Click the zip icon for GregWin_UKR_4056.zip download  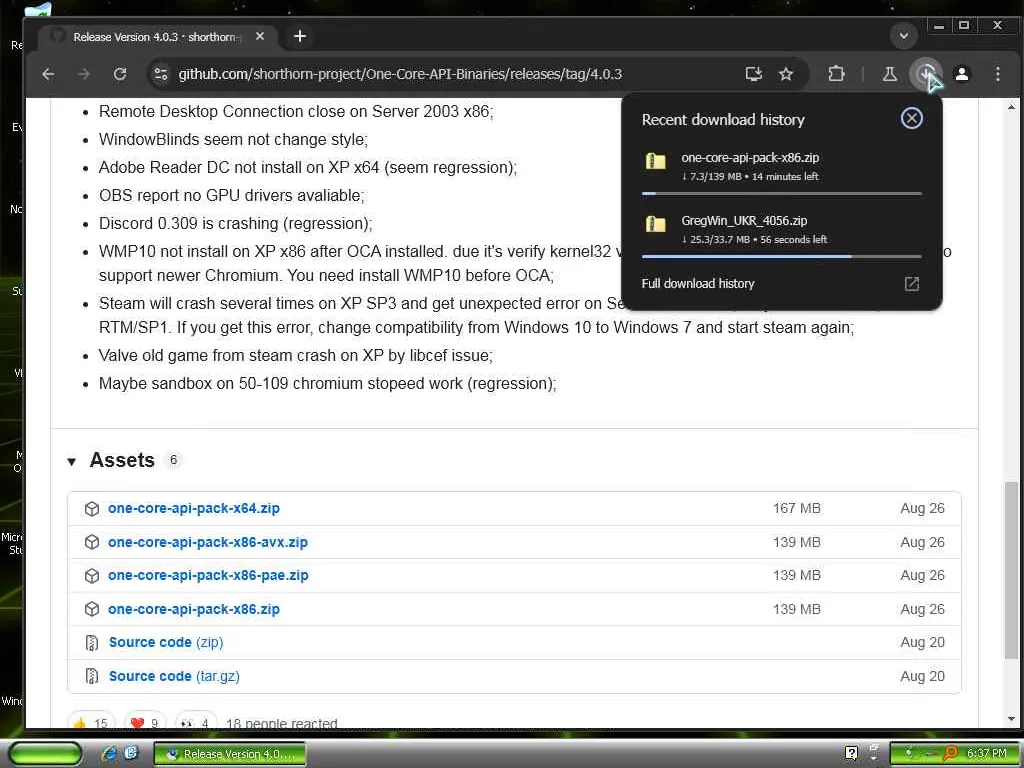tap(655, 224)
